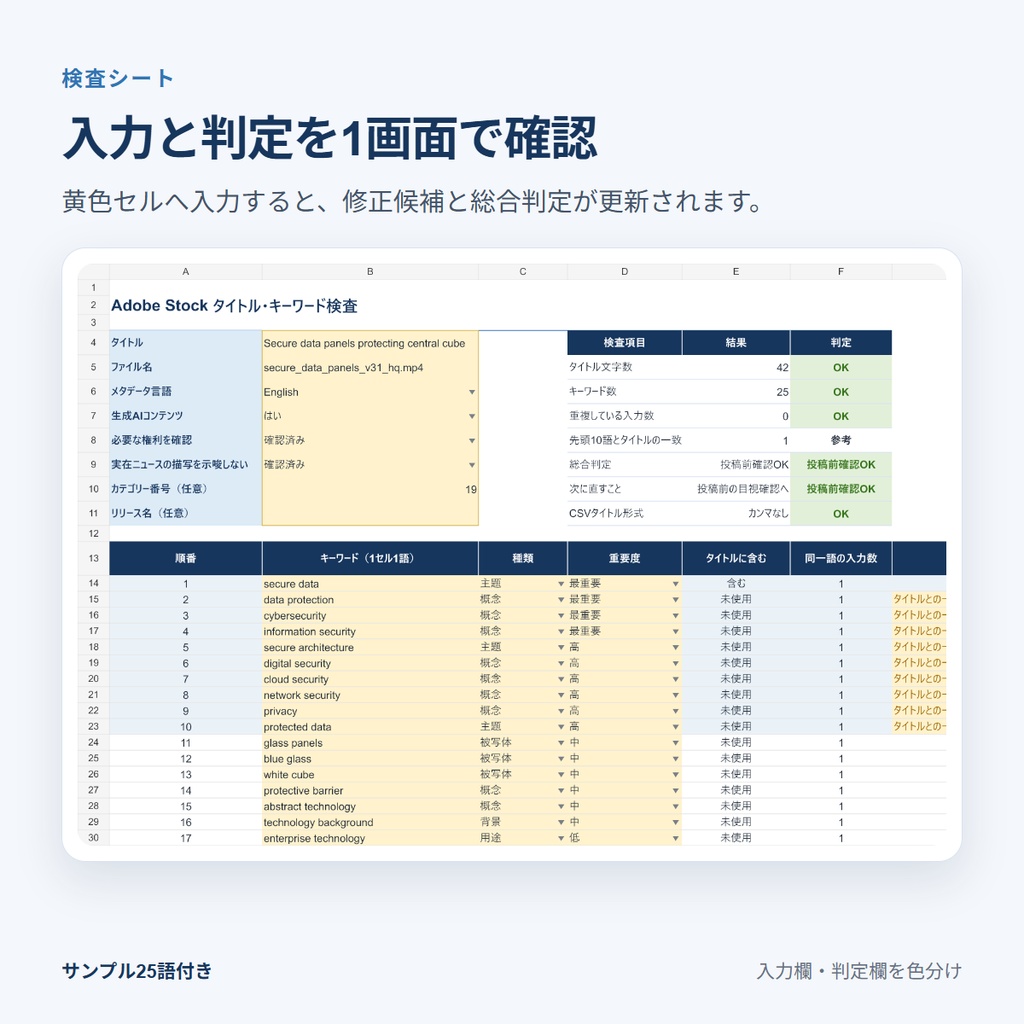Select column E header

point(736,272)
